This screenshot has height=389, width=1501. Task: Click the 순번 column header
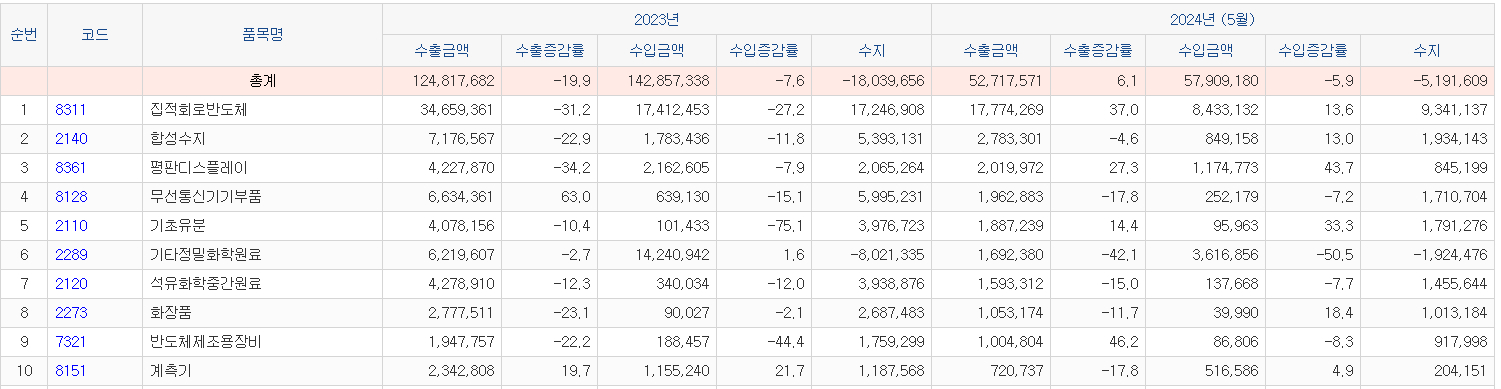point(24,34)
